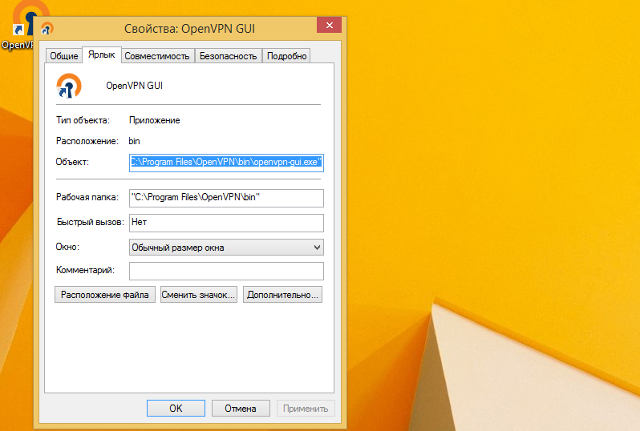Go to the Безопасность tab
Image resolution: width=640 pixels, height=431 pixels.
pyautogui.click(x=228, y=56)
